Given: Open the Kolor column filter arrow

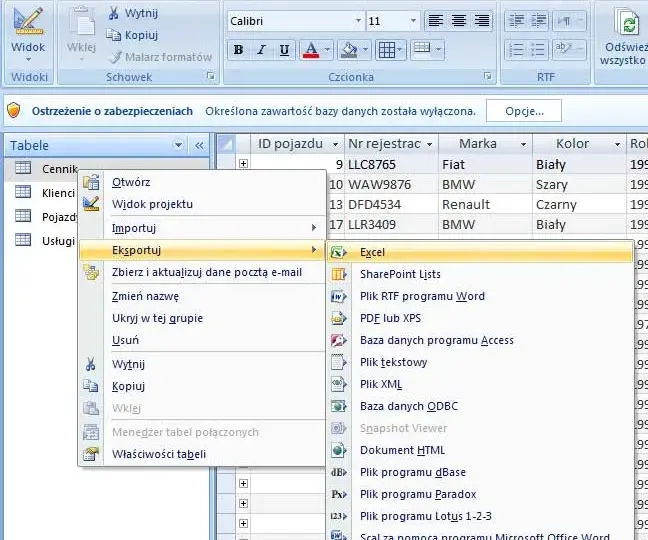Looking at the screenshot, I should click(x=617, y=144).
